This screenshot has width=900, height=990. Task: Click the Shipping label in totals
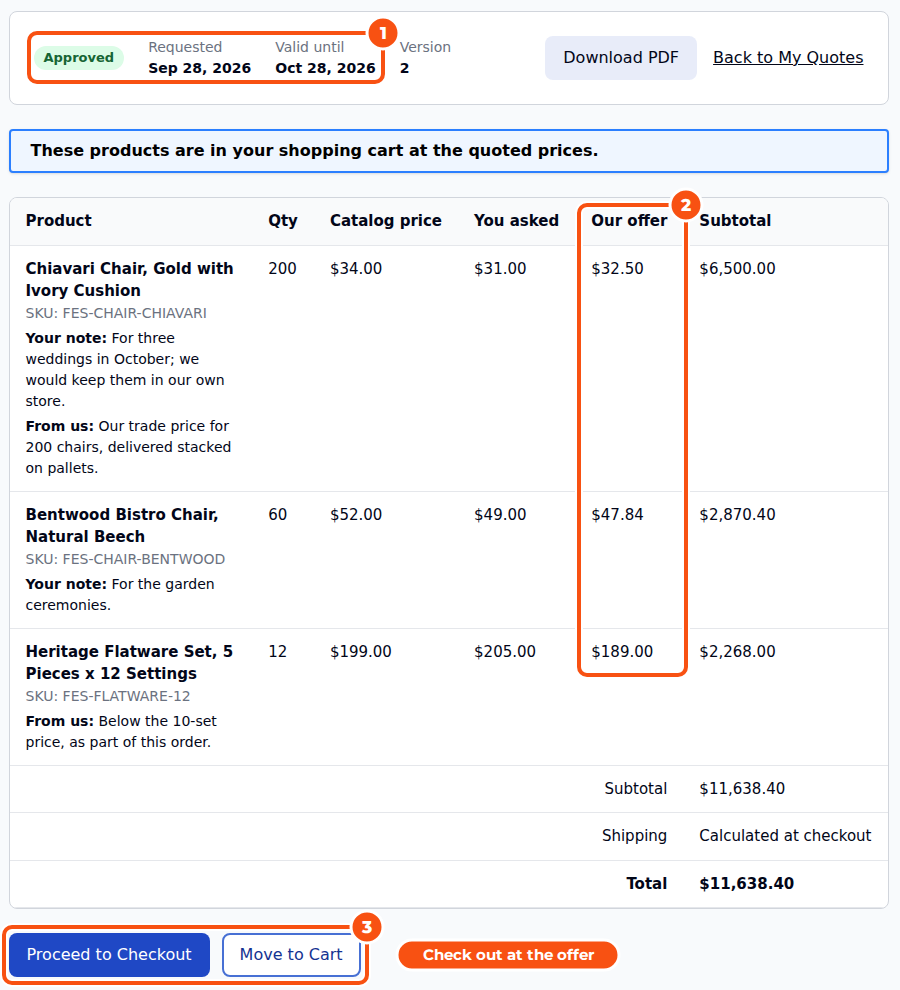634,835
